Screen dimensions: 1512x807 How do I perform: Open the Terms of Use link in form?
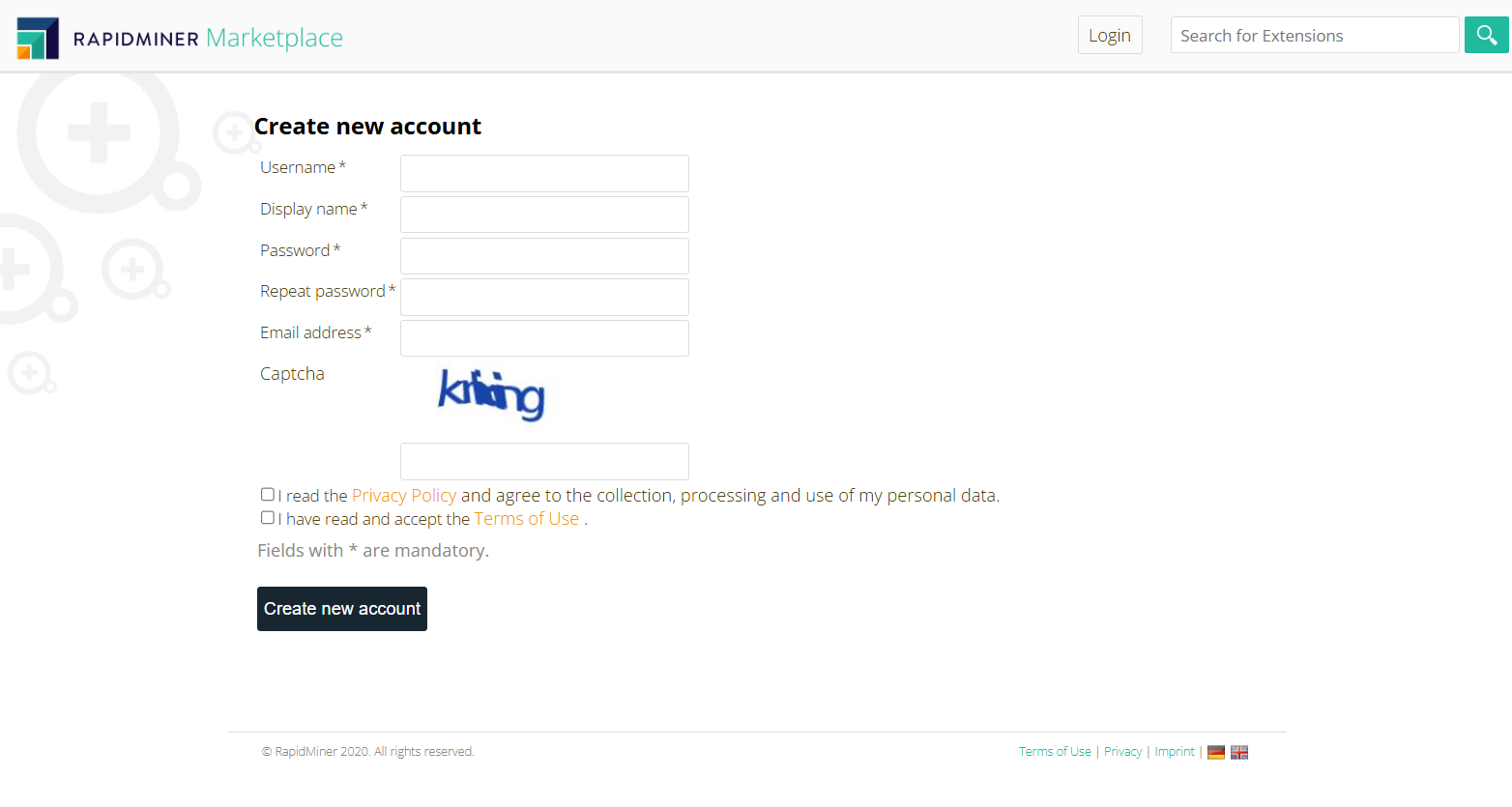pos(527,518)
